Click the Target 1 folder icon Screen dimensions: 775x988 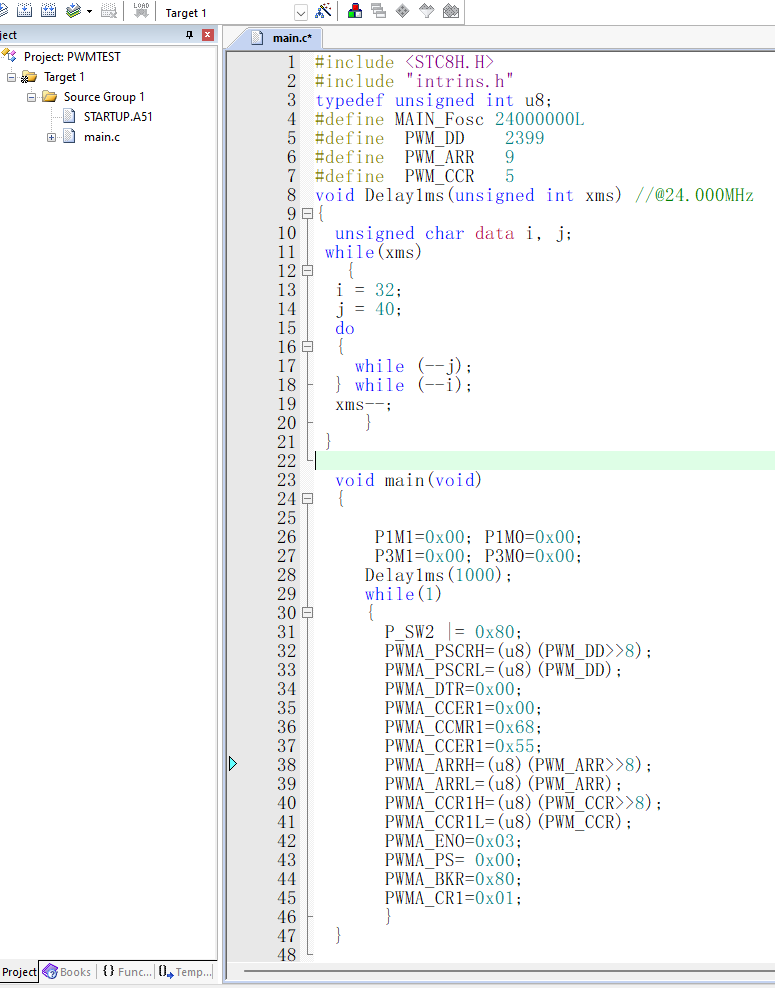(29, 77)
